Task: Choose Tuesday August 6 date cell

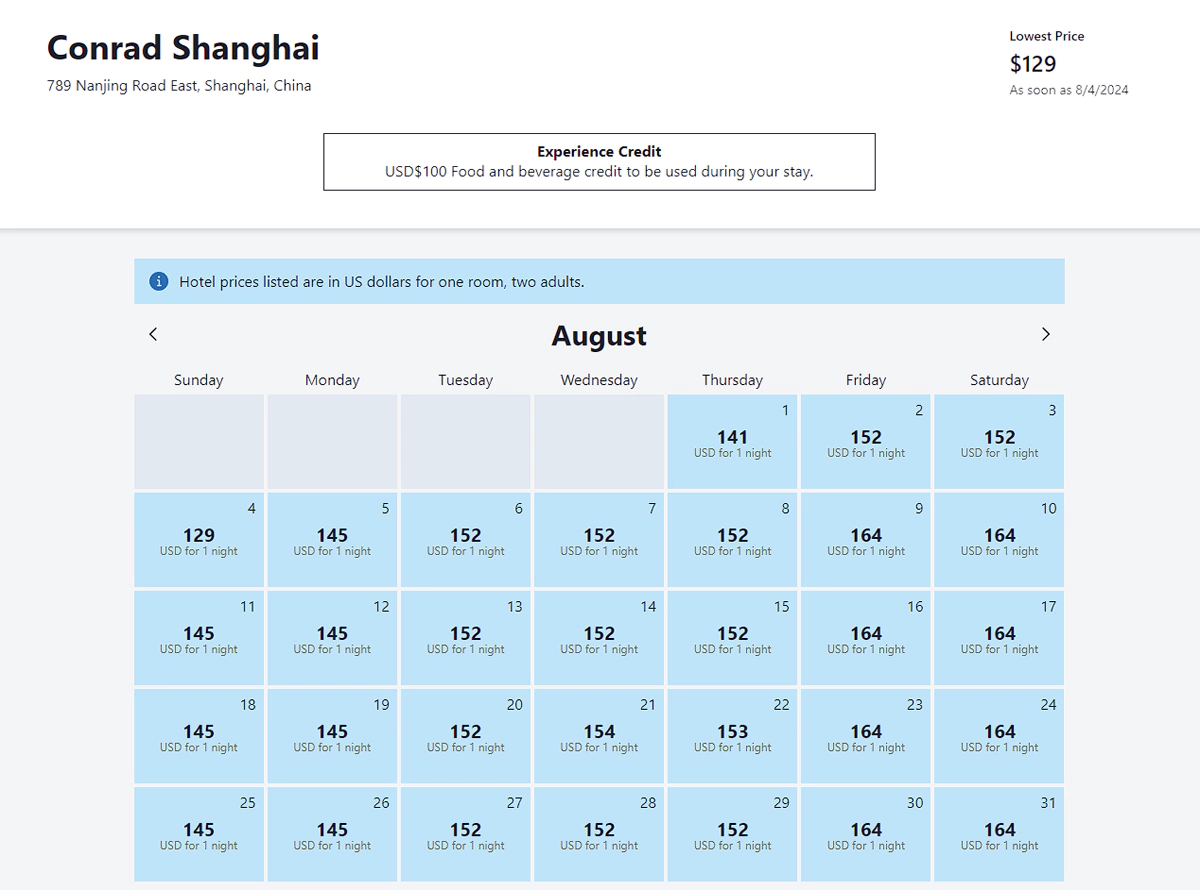Action: tap(466, 540)
